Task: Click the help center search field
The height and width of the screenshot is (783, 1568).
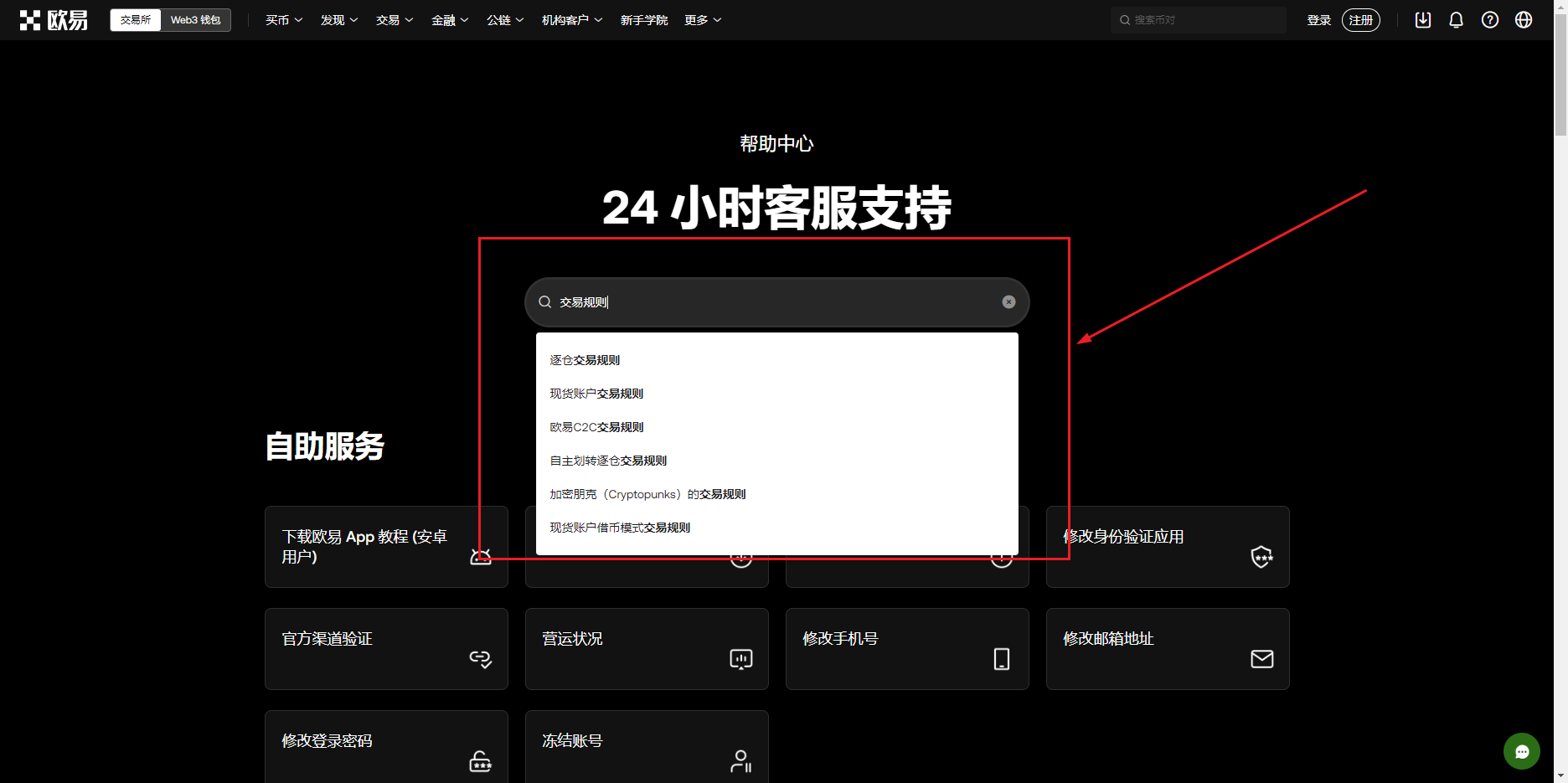Action: tap(777, 302)
